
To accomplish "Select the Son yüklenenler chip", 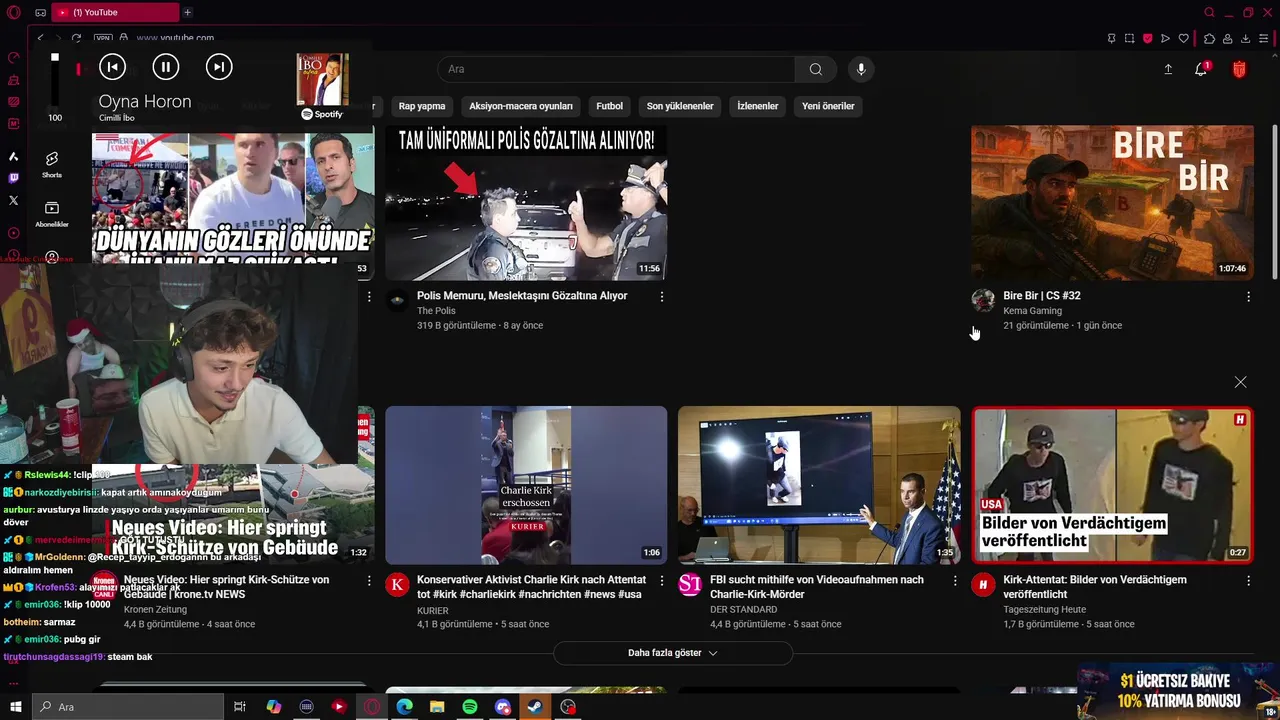I will (x=680, y=106).
